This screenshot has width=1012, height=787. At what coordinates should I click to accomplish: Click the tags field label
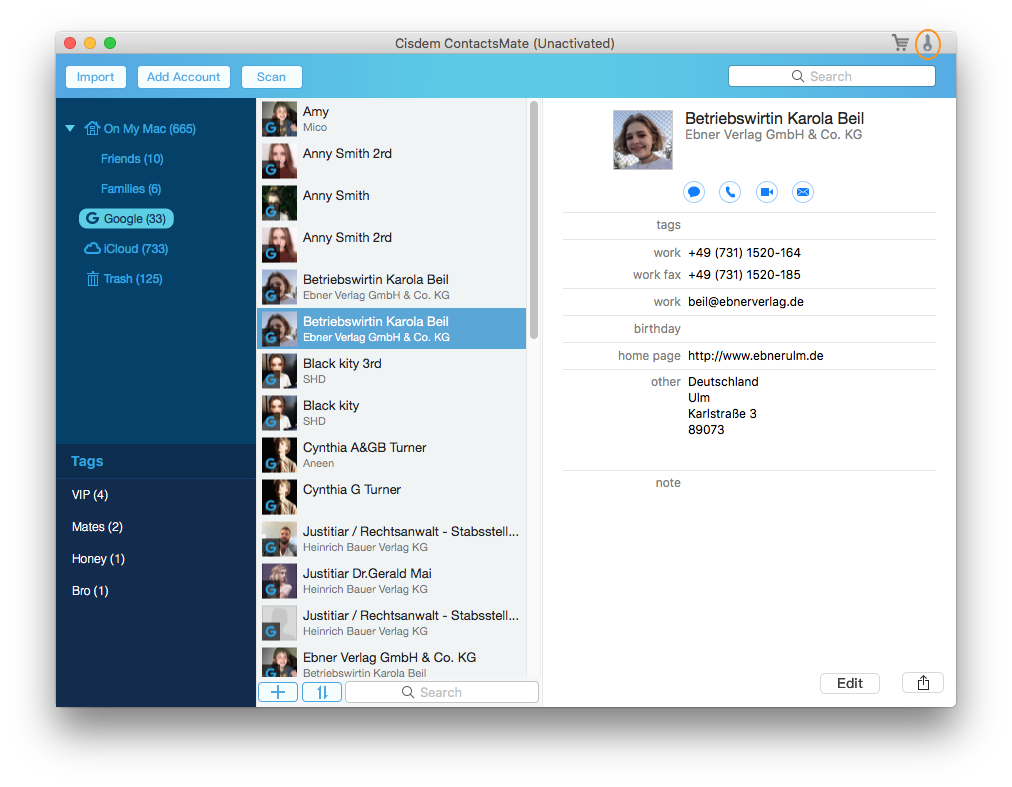click(668, 225)
